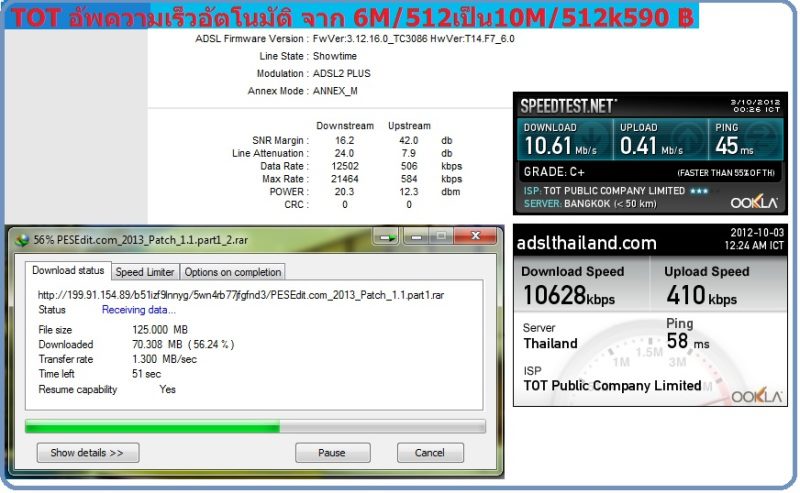This screenshot has height=493, width=800.
Task: Click the upstream SNR Margin 42.0
Action: point(409,140)
